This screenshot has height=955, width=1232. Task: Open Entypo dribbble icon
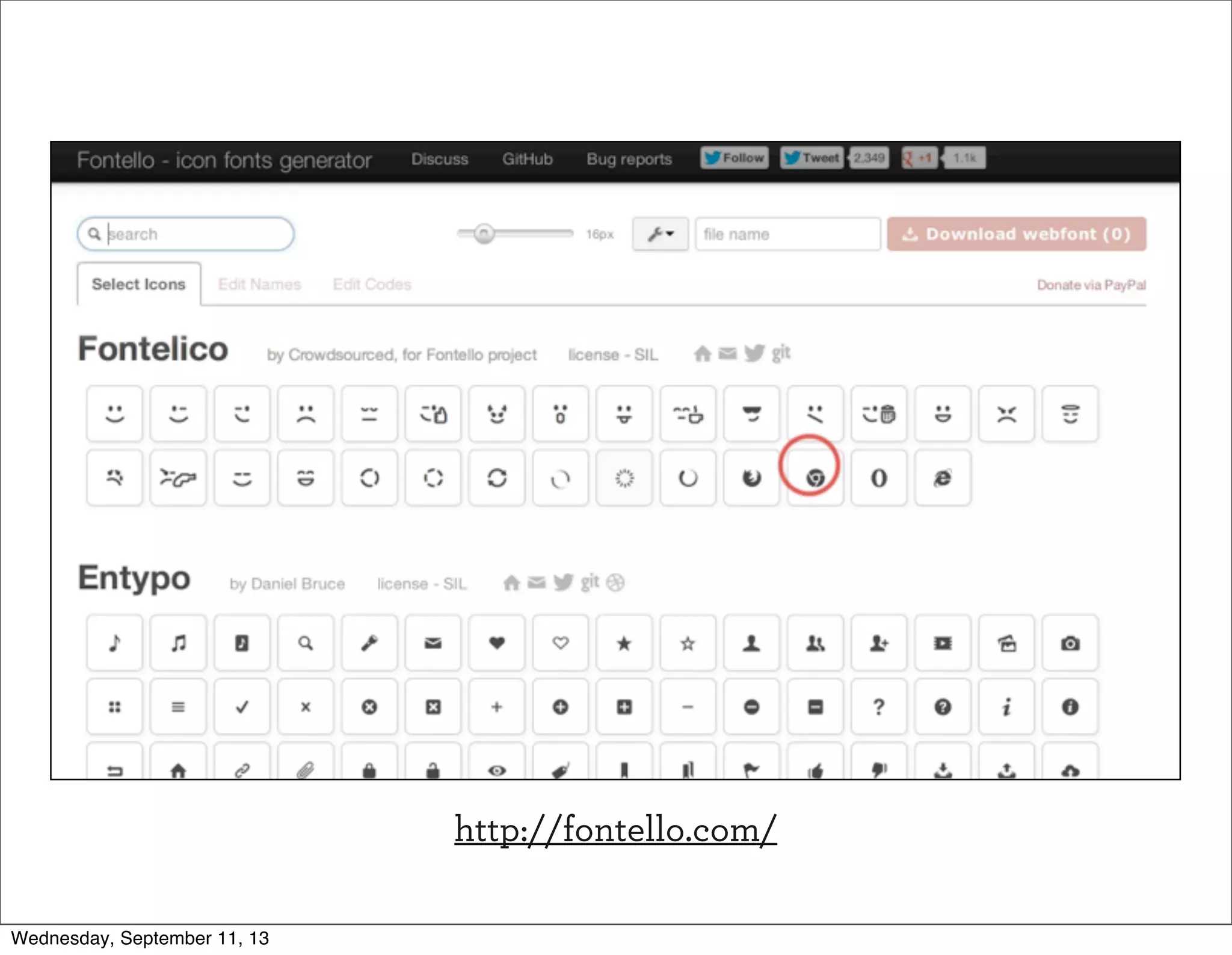(x=615, y=583)
